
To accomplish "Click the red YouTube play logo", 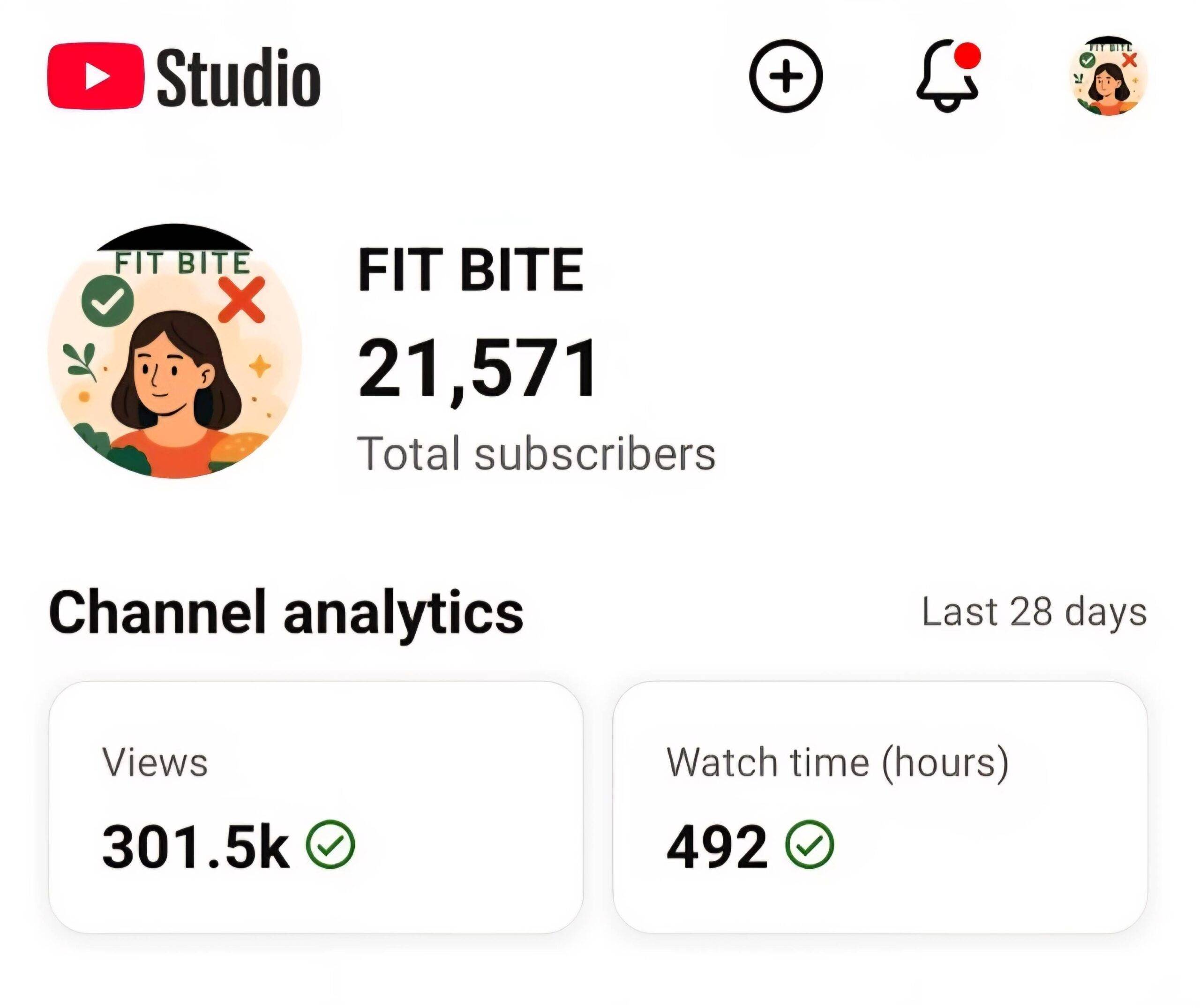I will tap(95, 76).
